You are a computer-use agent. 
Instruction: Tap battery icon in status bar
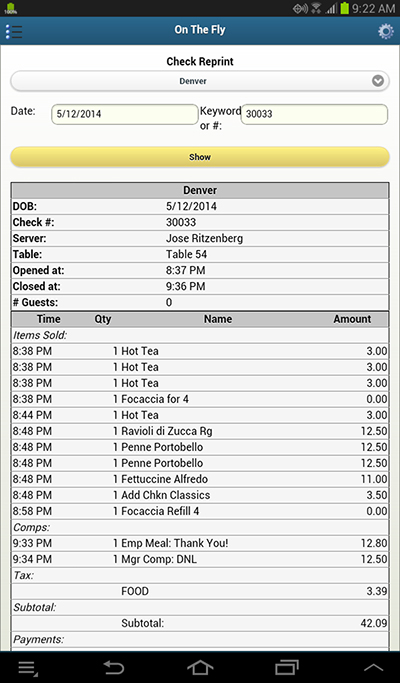coord(345,8)
